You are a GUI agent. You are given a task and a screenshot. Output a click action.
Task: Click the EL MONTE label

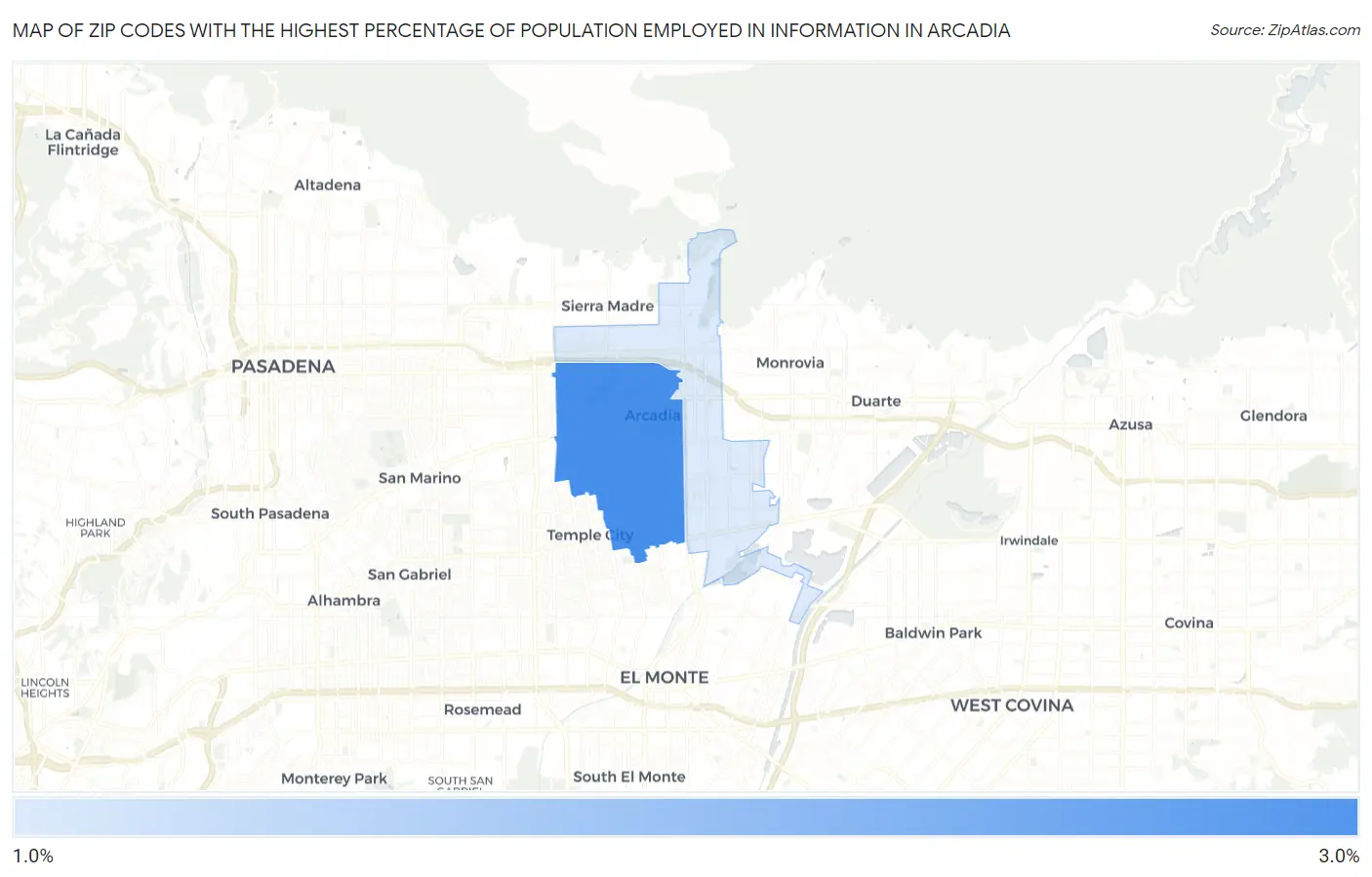665,677
